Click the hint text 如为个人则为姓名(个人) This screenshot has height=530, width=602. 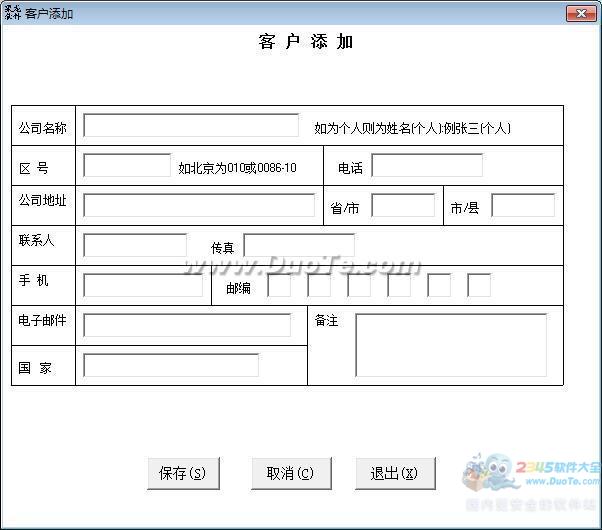point(377,128)
